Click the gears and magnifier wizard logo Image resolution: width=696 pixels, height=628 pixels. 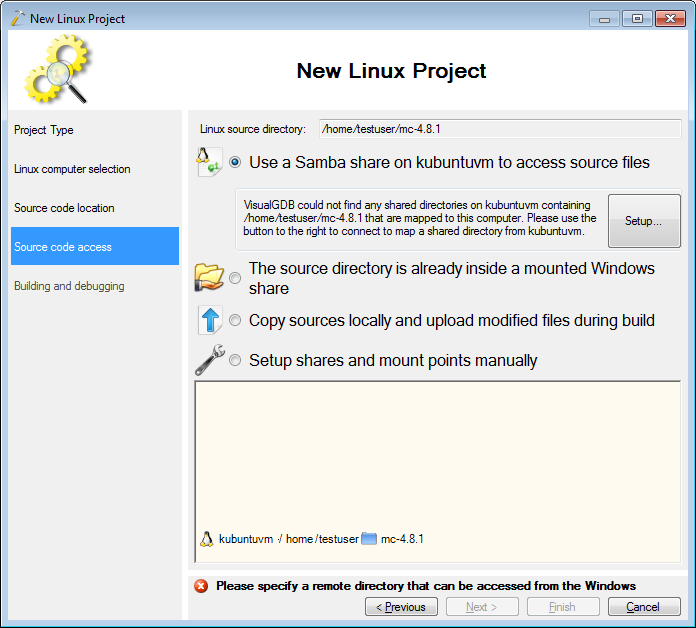58,69
